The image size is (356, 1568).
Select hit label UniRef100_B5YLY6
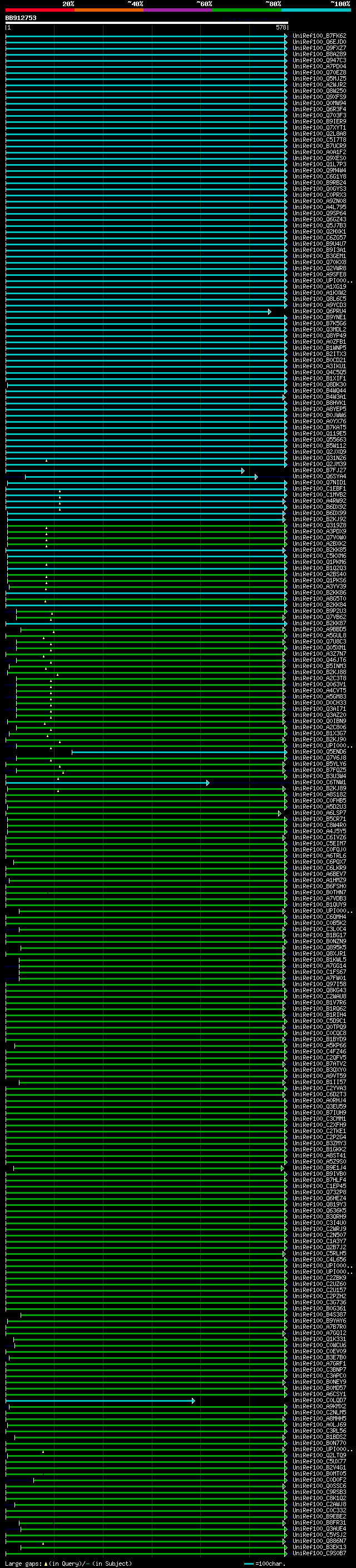(x=319, y=764)
